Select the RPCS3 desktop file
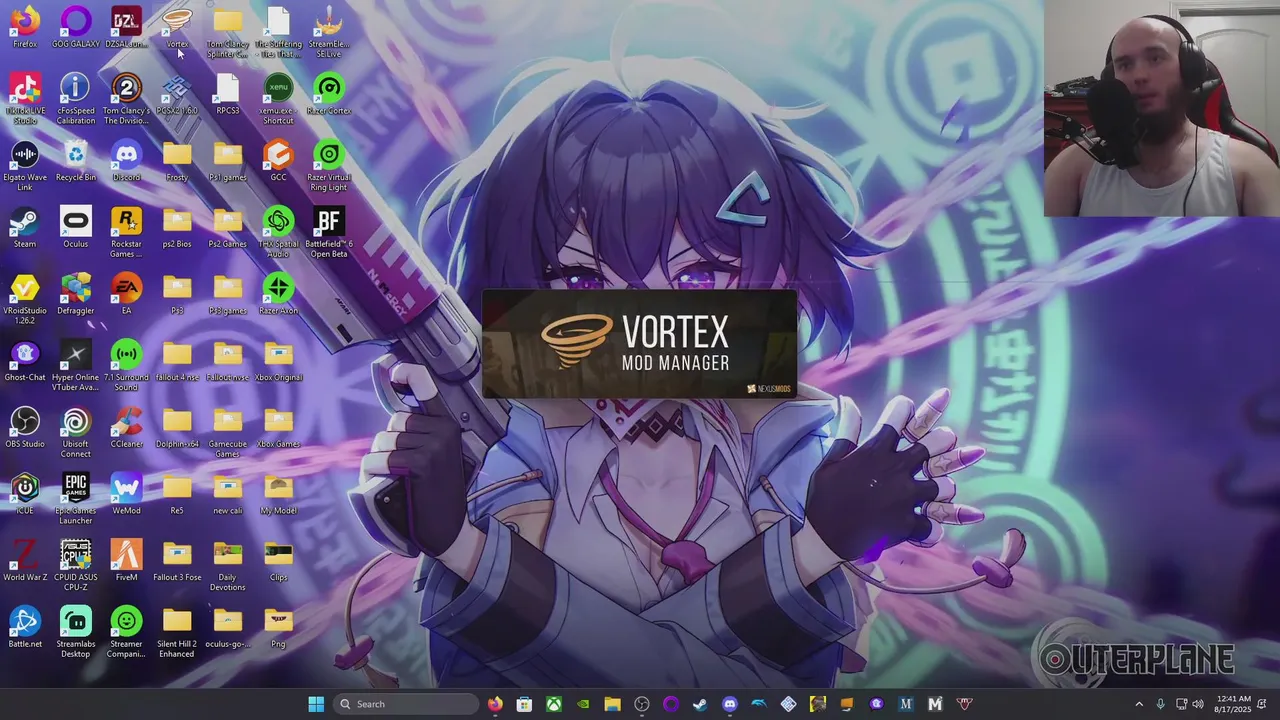This screenshot has width=1280, height=720. (x=228, y=94)
